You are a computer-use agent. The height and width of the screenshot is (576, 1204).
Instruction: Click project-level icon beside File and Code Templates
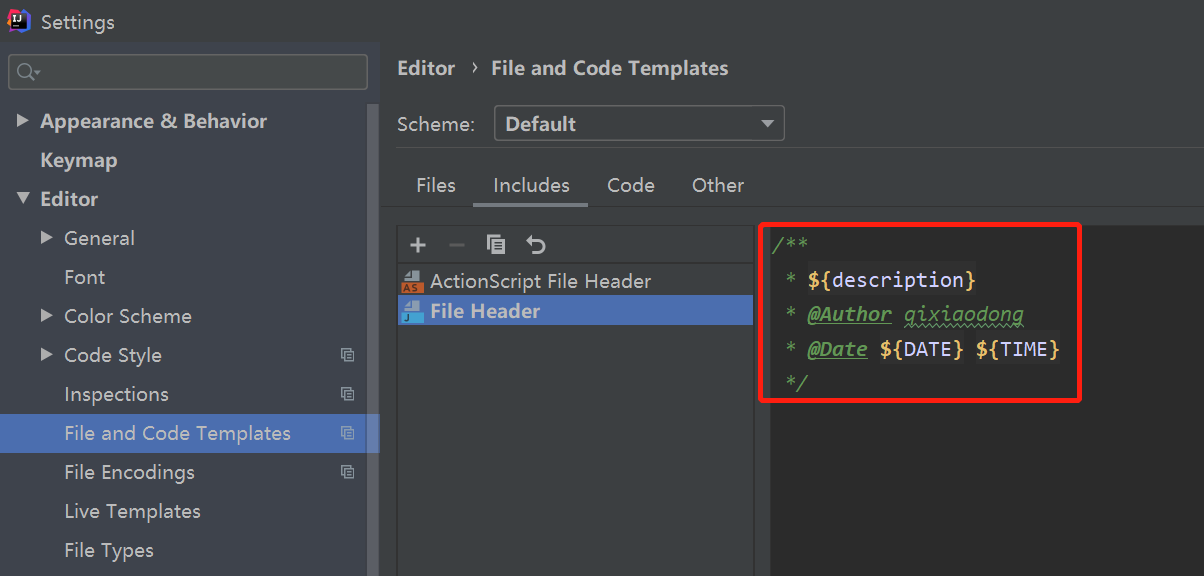pyautogui.click(x=348, y=433)
